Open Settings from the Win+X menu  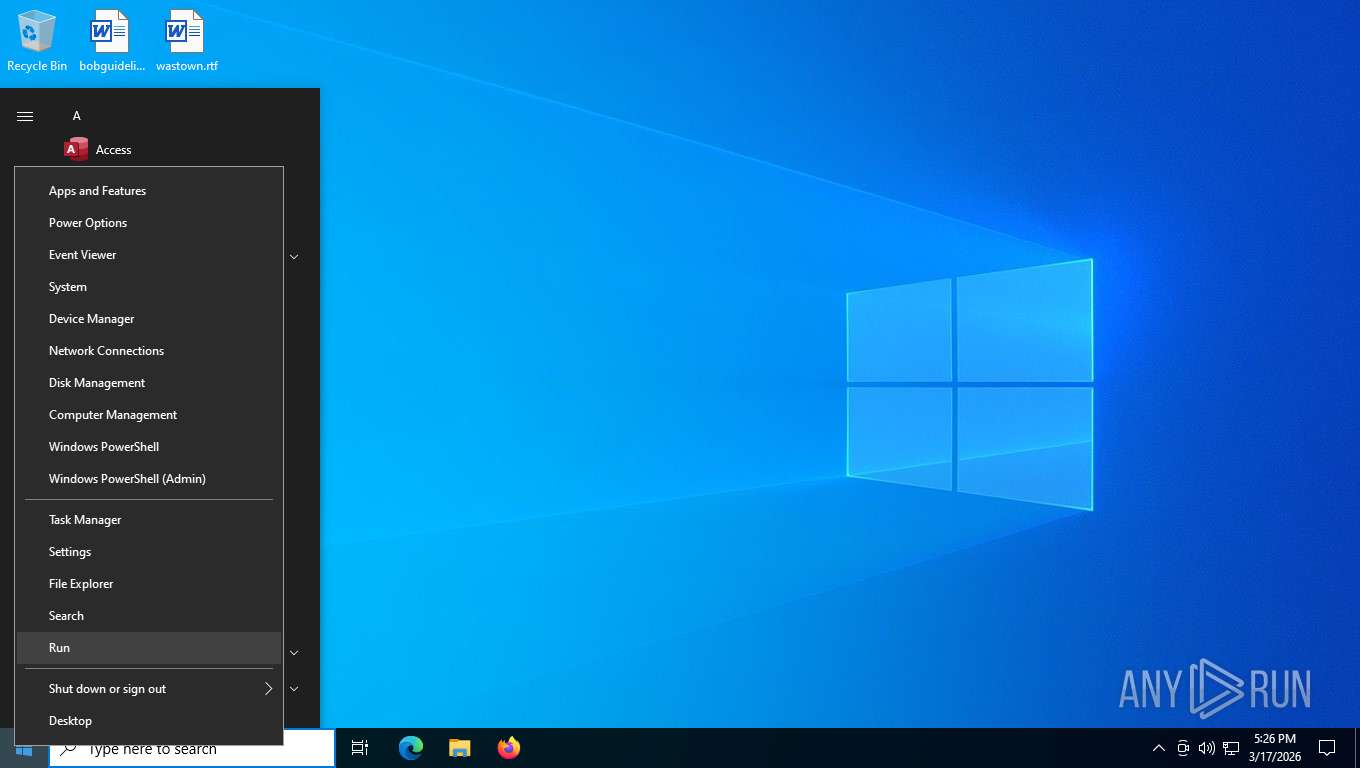click(x=149, y=552)
